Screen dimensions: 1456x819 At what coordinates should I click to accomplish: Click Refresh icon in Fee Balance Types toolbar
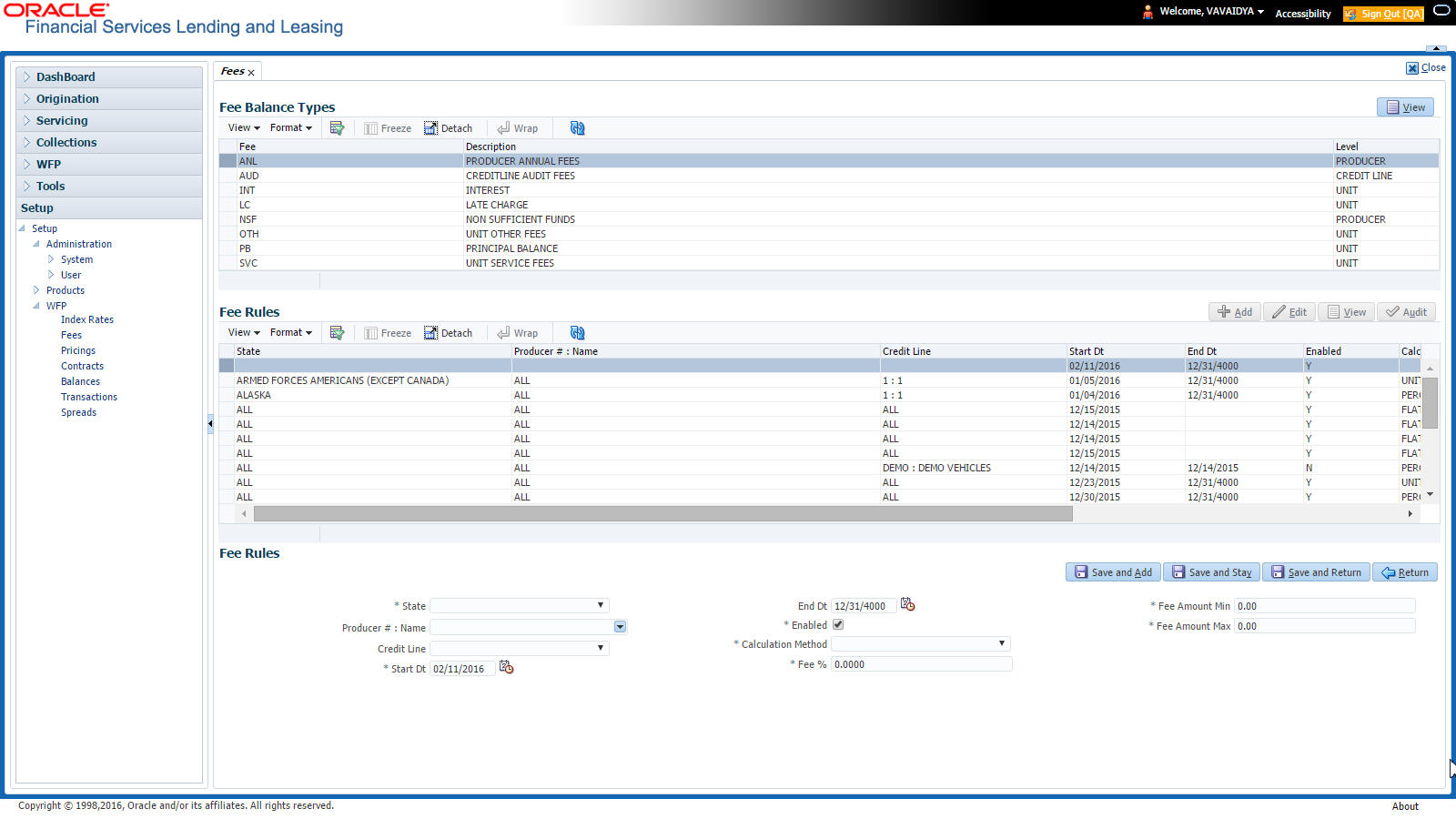pyautogui.click(x=577, y=128)
